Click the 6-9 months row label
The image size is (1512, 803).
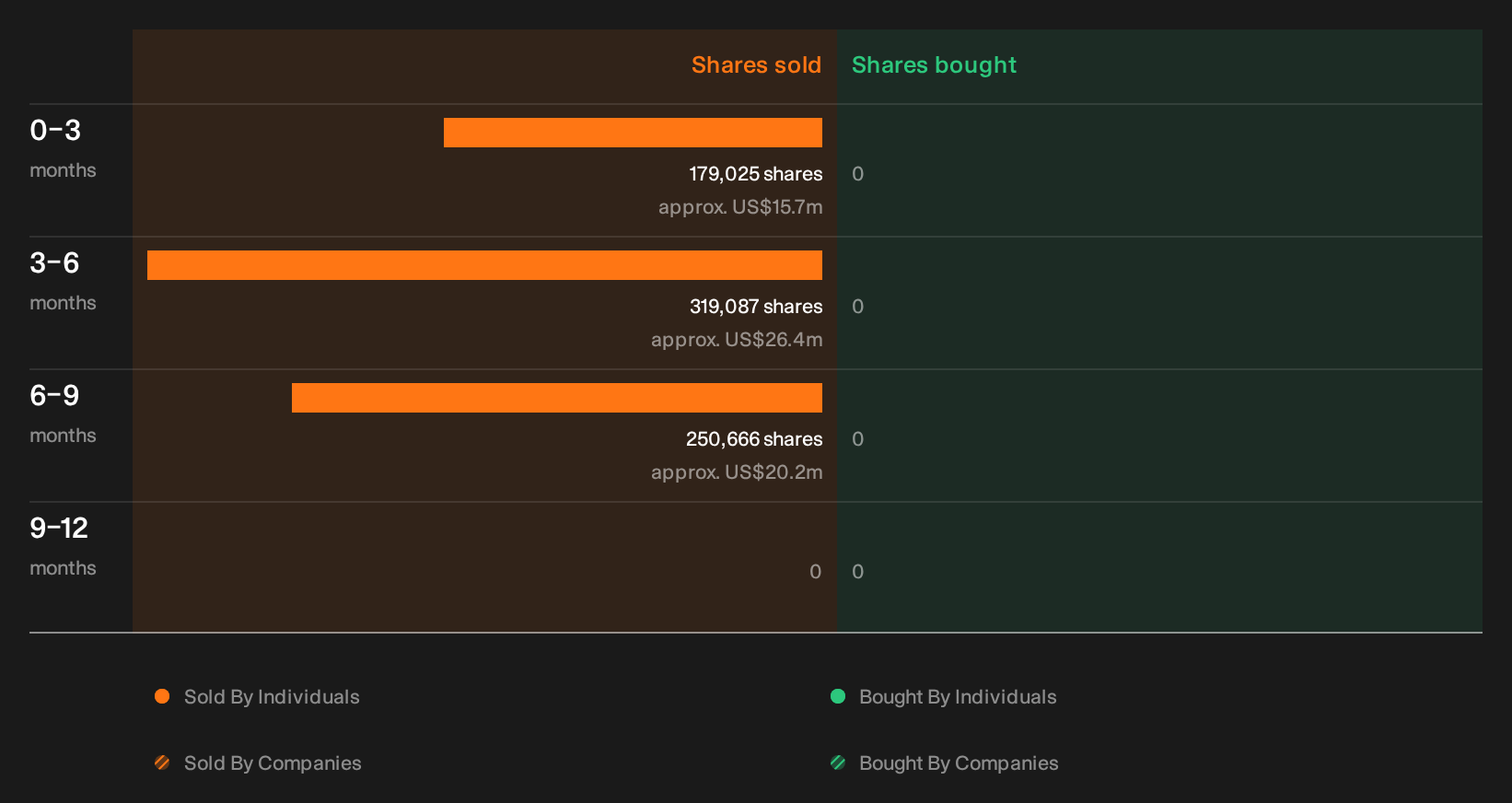[63, 413]
